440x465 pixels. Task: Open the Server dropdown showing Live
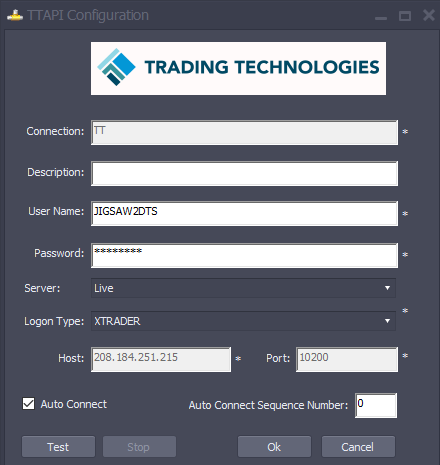(243, 288)
